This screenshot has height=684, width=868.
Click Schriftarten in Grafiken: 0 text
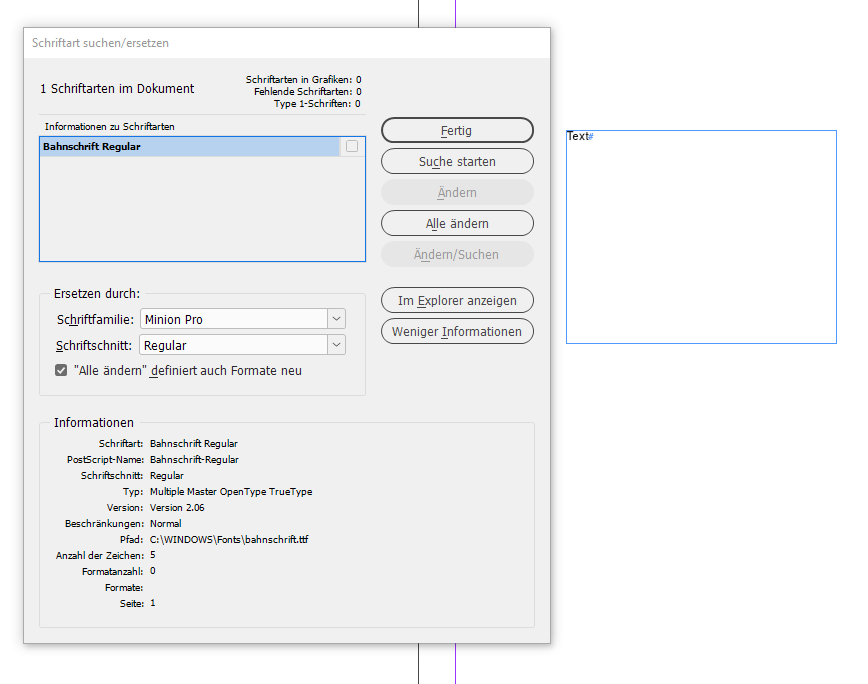(x=303, y=80)
